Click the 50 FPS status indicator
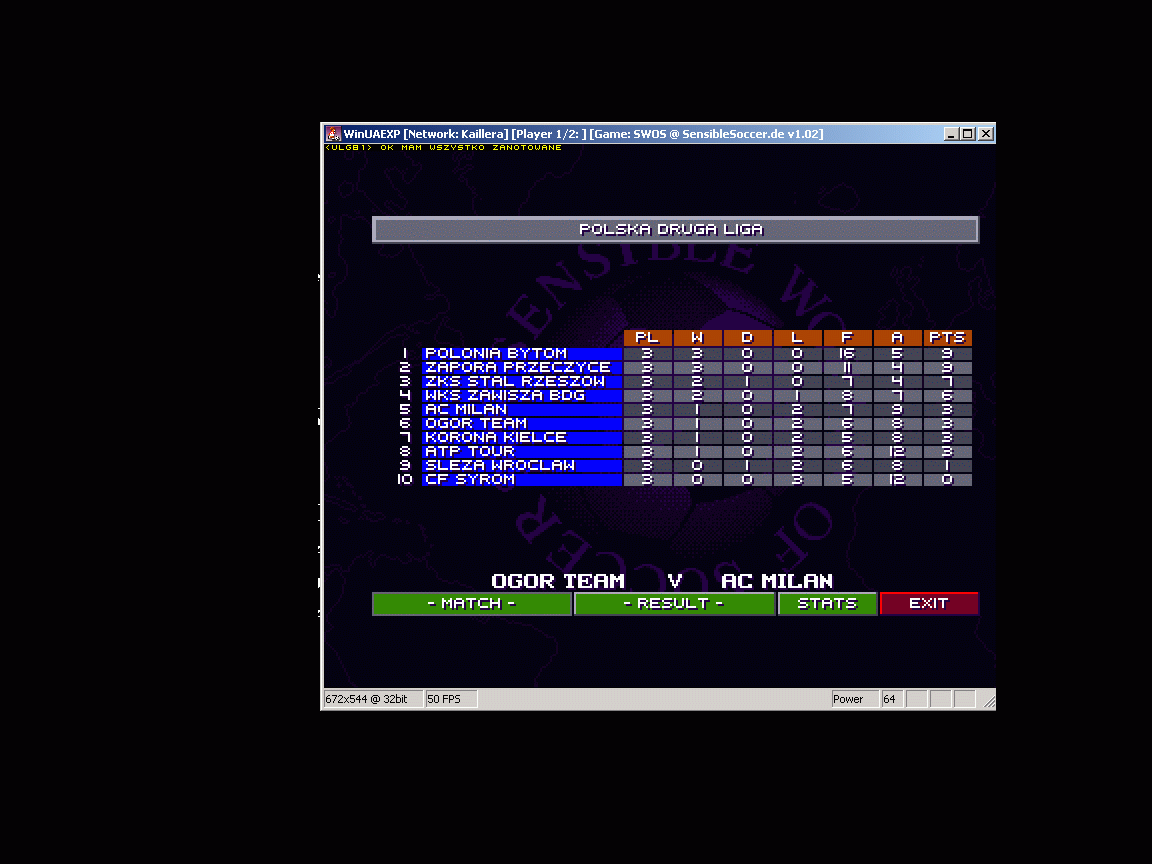1152x864 pixels. point(451,699)
